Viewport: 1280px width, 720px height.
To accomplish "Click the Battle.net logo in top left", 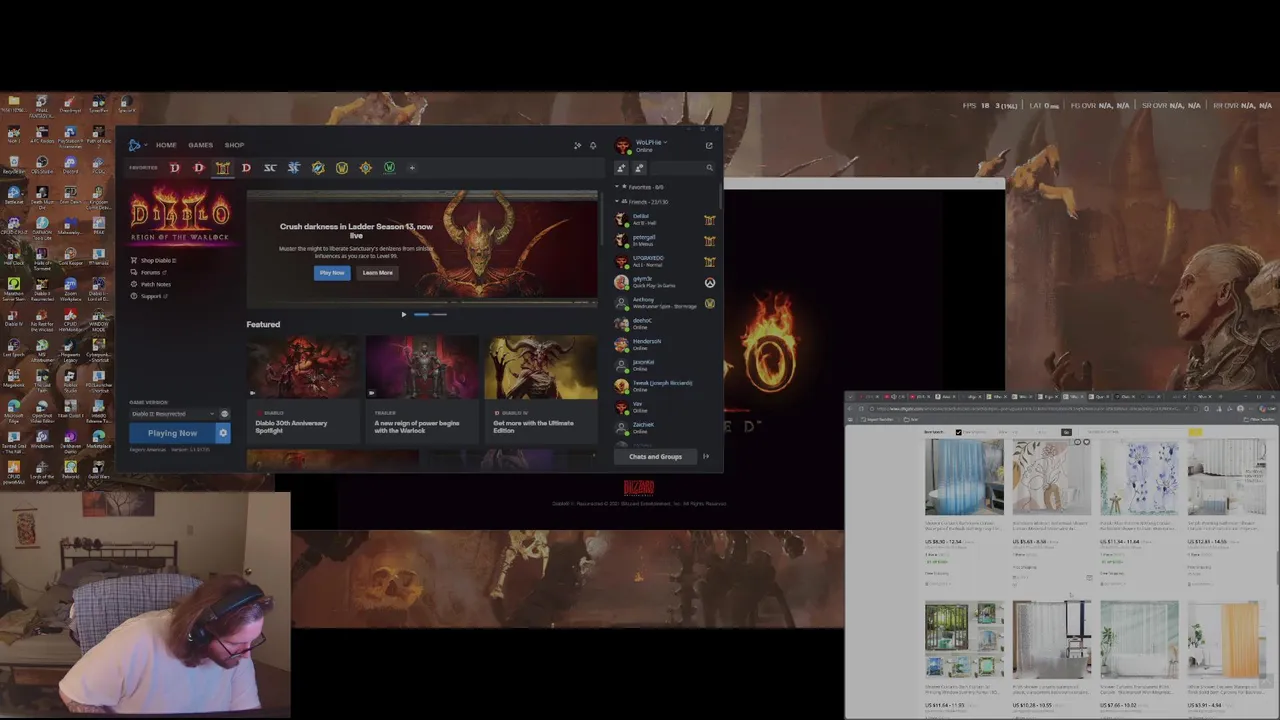I will [135, 145].
